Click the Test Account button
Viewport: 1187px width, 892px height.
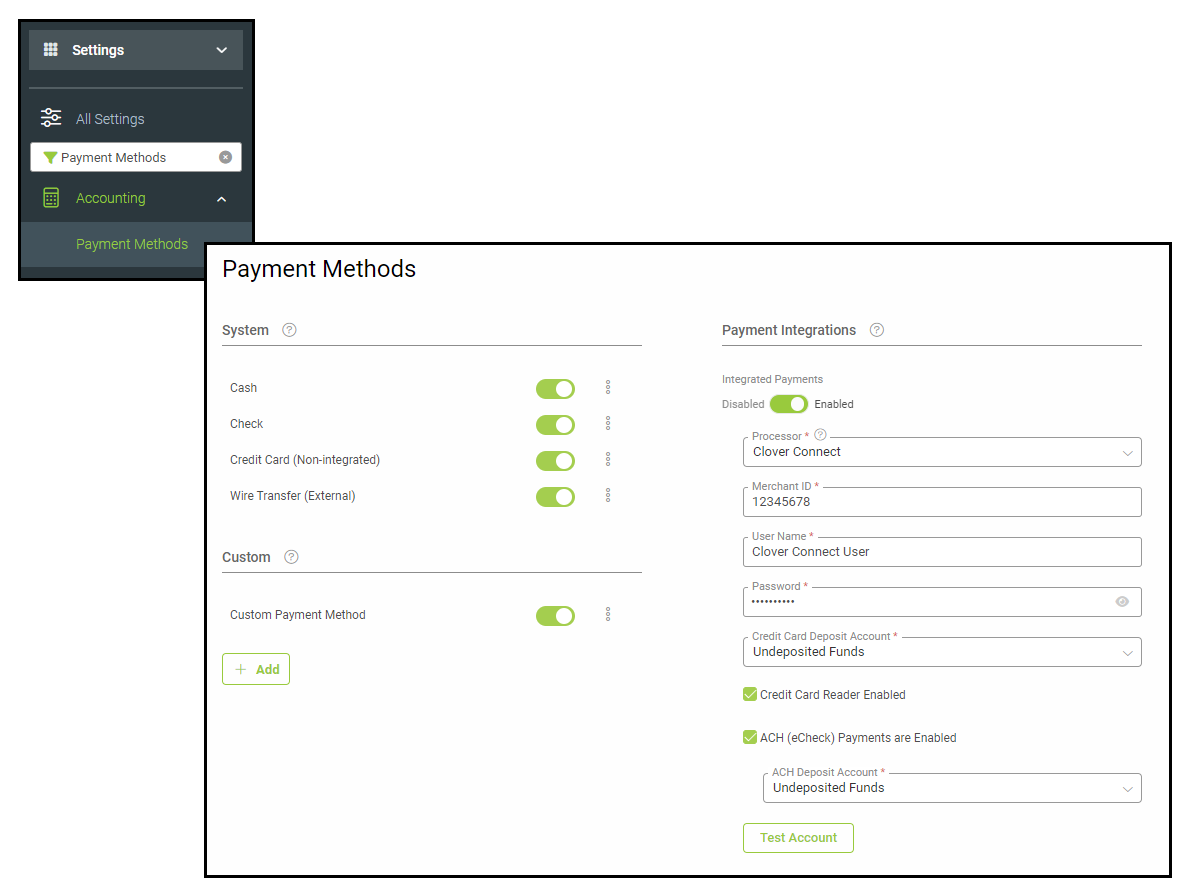point(798,837)
